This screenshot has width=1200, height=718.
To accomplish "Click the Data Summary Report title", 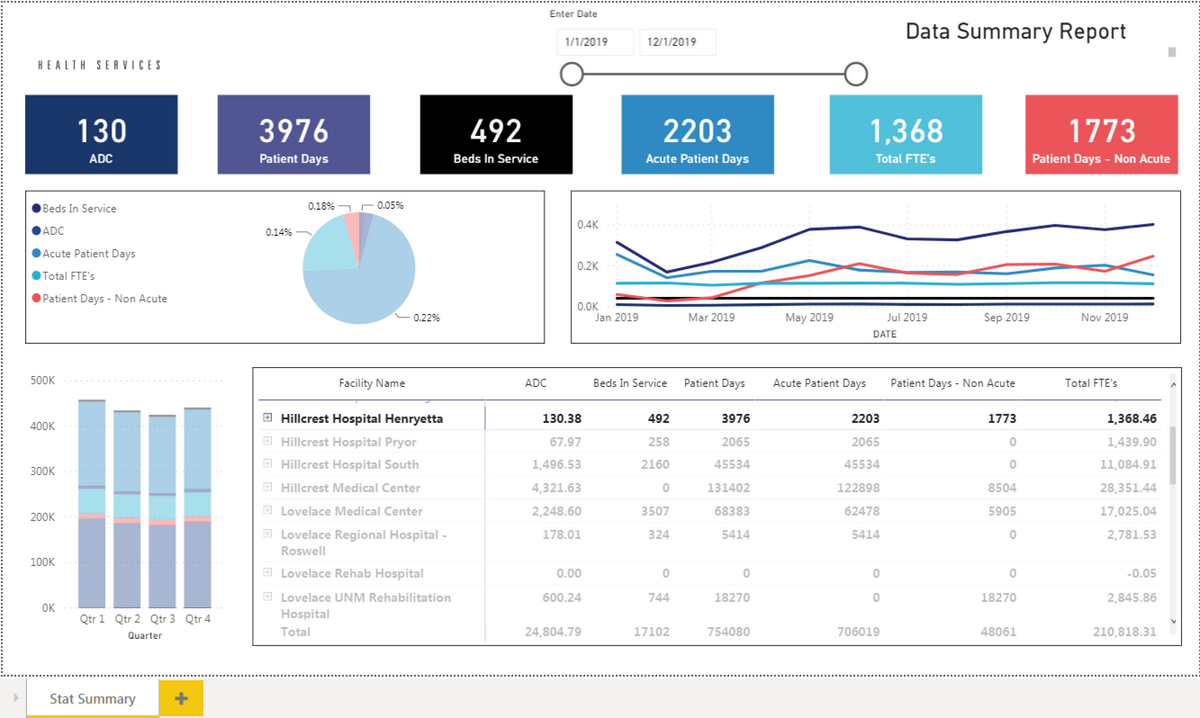I will pos(1016,31).
